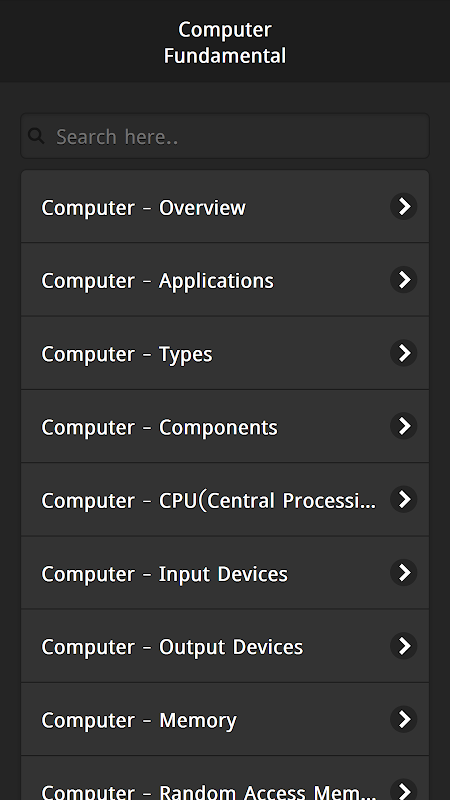Click the search magnifier icon

[x=36, y=136]
